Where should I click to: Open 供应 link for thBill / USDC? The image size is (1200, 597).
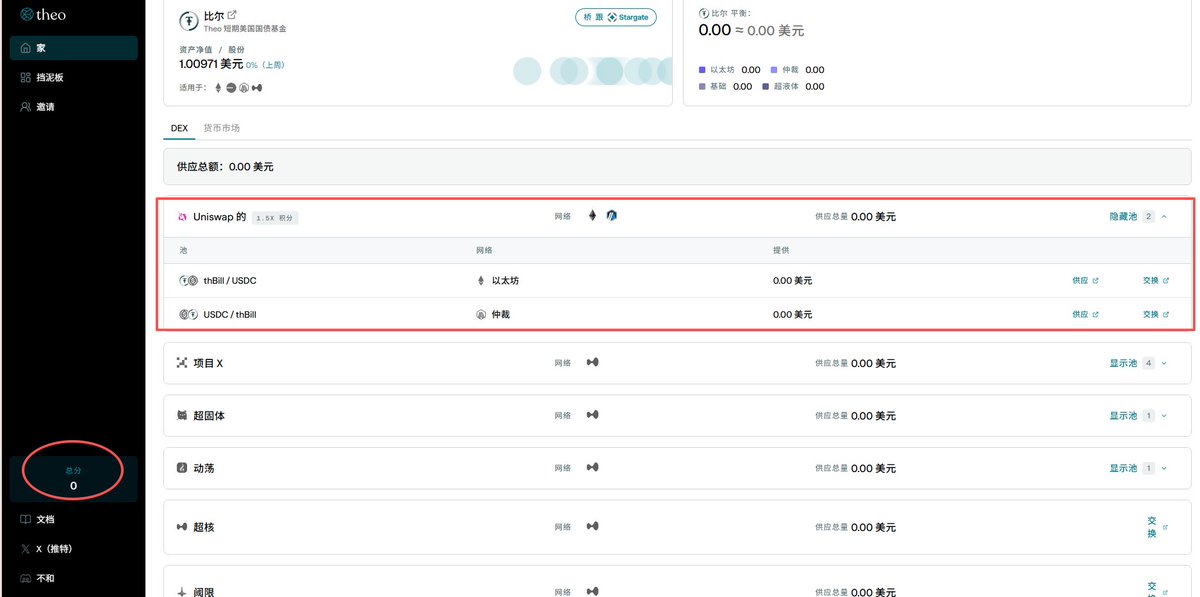[1085, 281]
